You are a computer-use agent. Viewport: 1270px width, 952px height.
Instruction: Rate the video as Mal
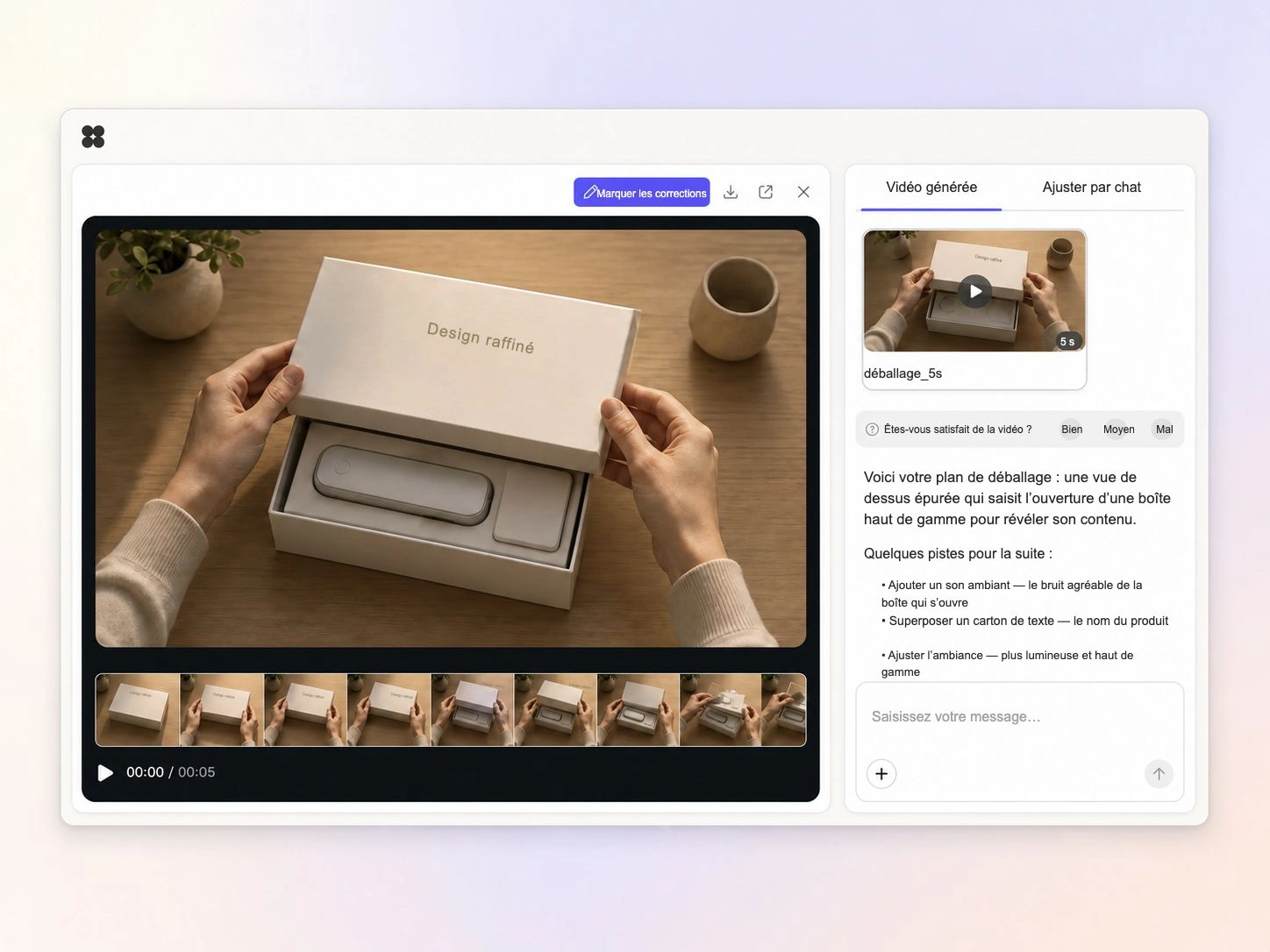pos(1164,430)
